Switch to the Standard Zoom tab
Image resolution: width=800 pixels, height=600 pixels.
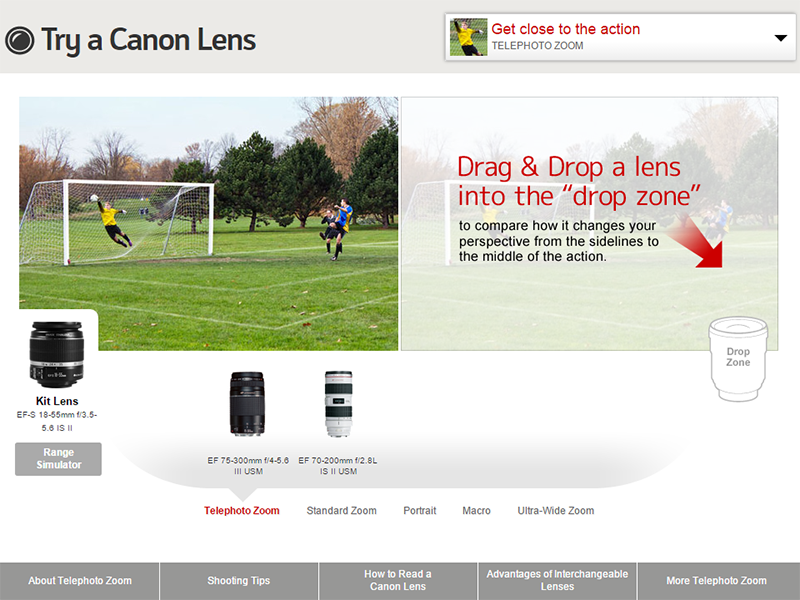coord(341,511)
